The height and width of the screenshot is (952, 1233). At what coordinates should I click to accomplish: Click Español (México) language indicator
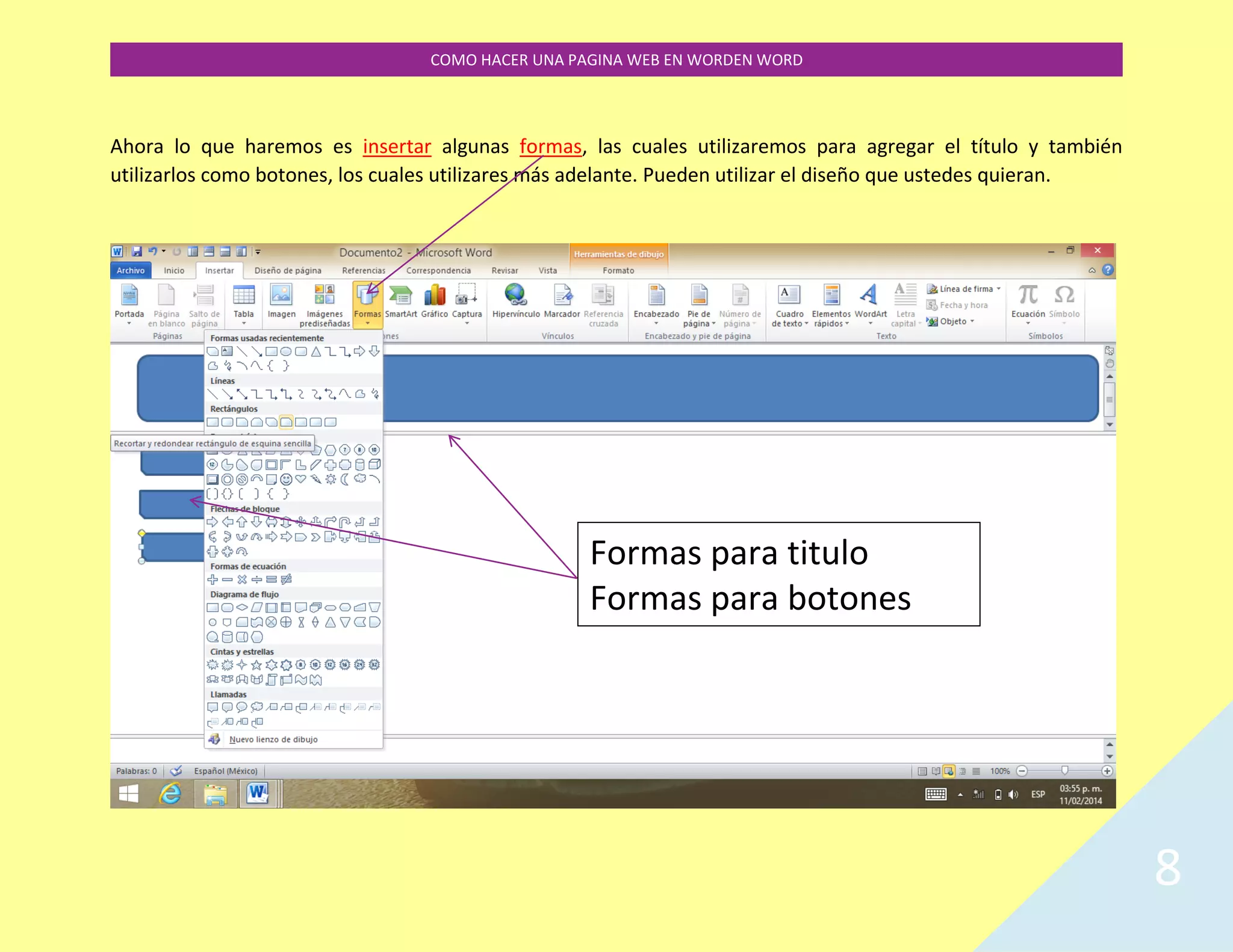[226, 771]
